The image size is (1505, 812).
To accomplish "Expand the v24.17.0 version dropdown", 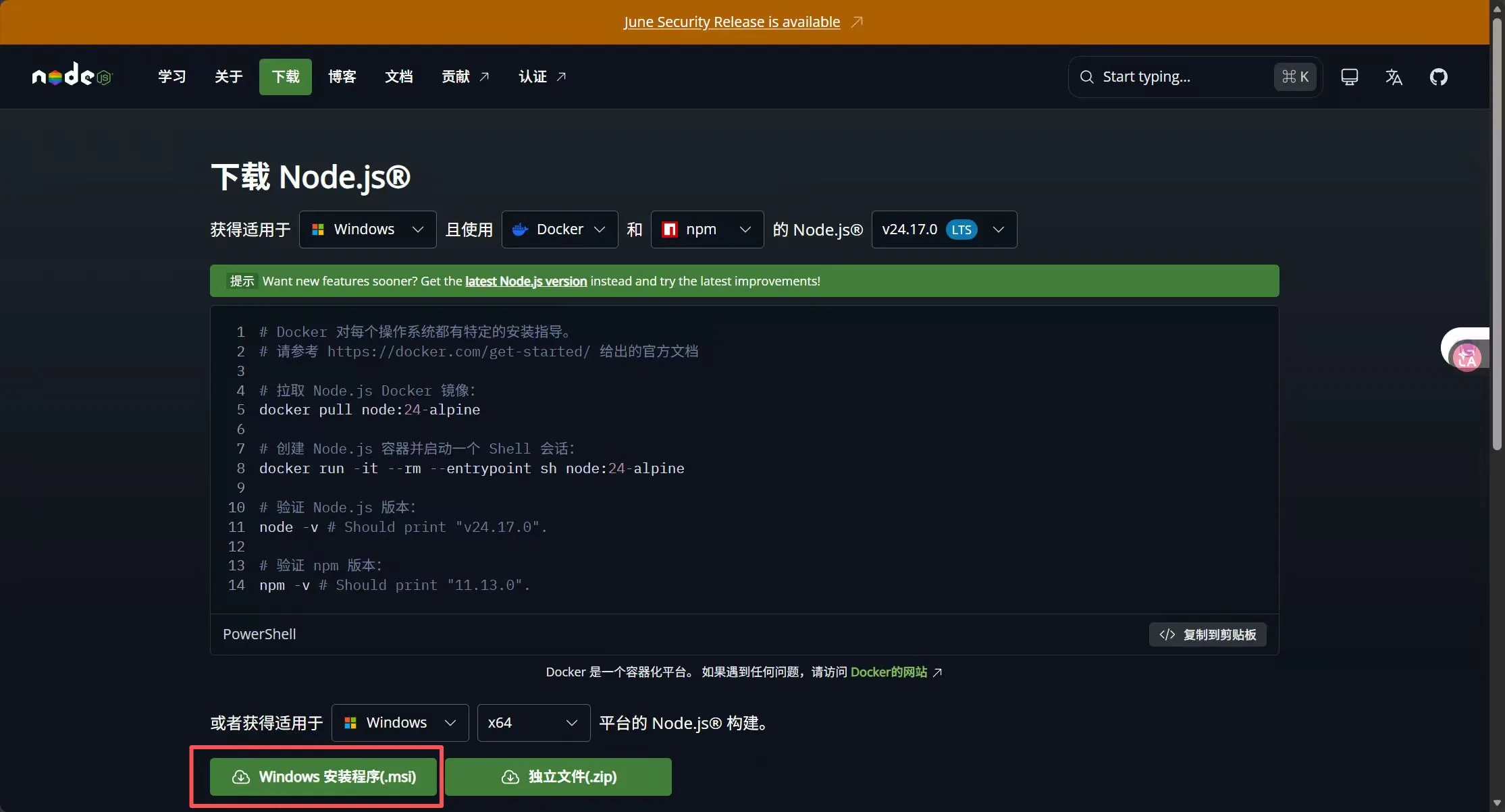I will click(x=944, y=229).
